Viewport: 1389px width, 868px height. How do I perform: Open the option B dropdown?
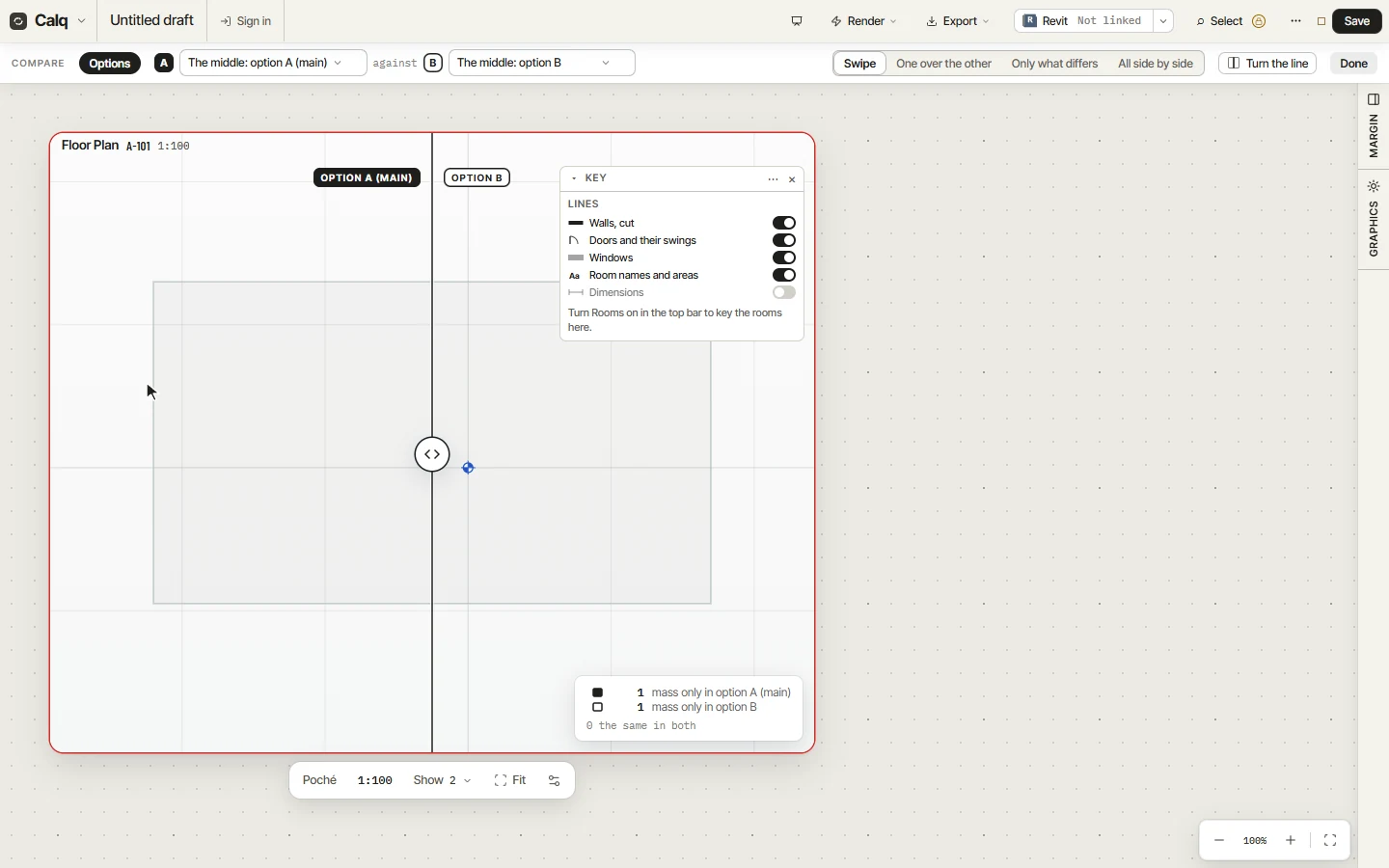[542, 64]
